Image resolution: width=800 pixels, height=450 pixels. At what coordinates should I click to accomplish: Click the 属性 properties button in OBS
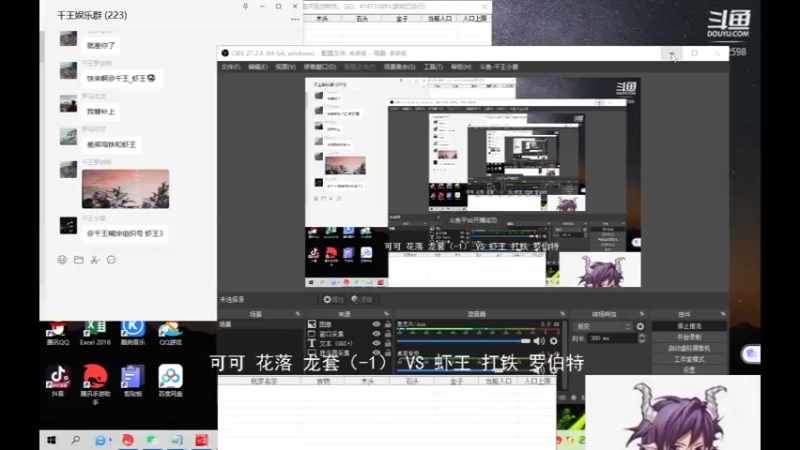pos(333,299)
